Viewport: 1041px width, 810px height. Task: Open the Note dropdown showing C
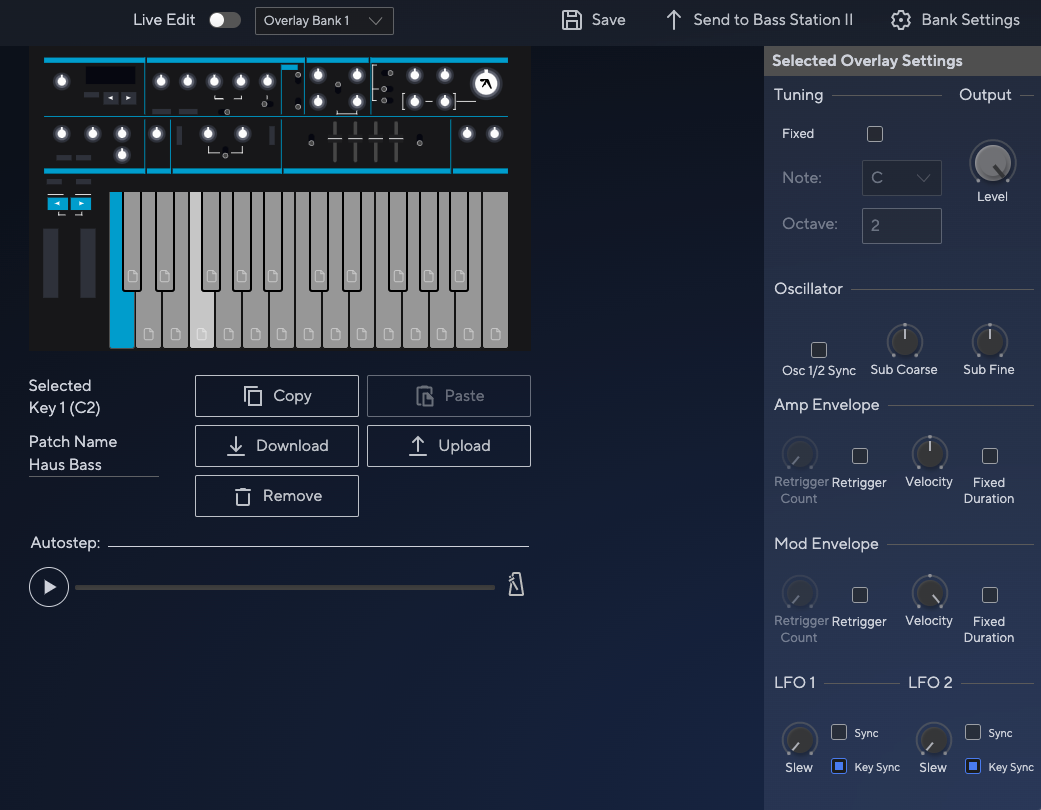pyautogui.click(x=902, y=178)
